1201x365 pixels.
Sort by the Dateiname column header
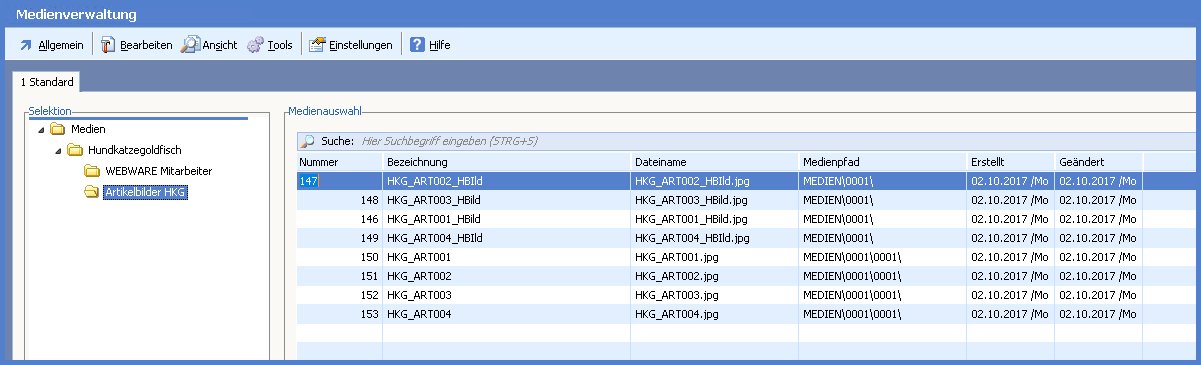(x=714, y=162)
